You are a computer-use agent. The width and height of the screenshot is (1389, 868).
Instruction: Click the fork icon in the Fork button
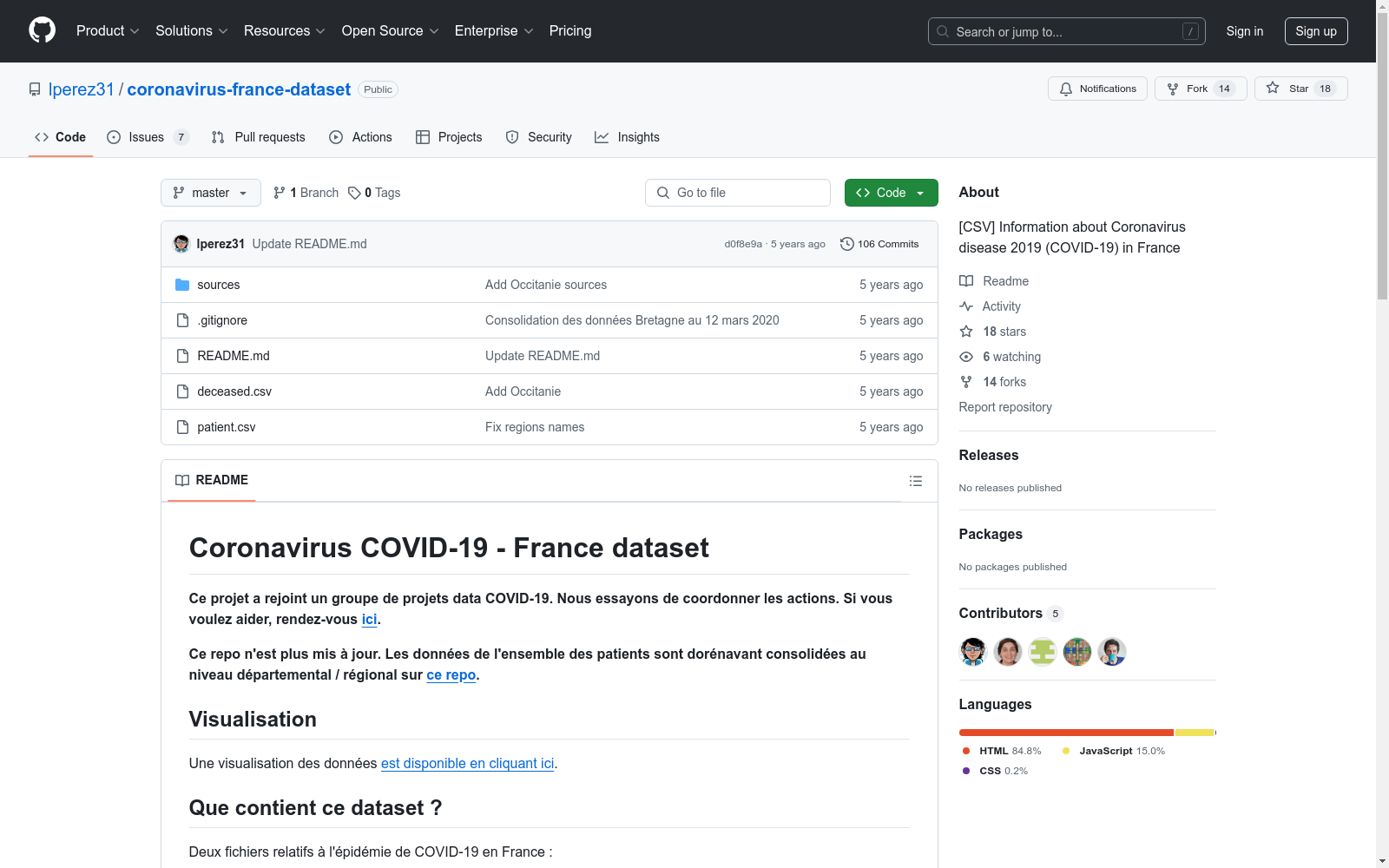1173,89
